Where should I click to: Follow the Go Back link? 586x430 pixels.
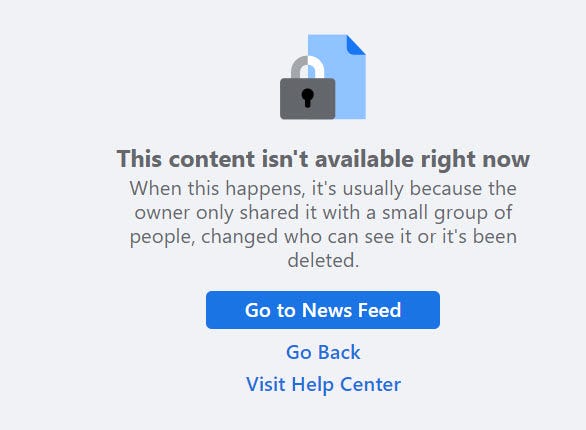323,352
